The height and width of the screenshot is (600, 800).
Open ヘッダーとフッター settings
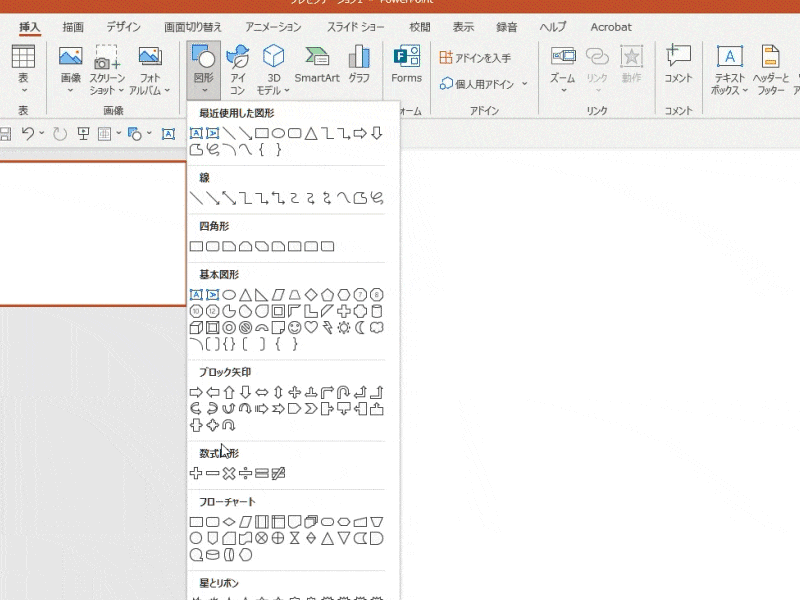(x=771, y=70)
